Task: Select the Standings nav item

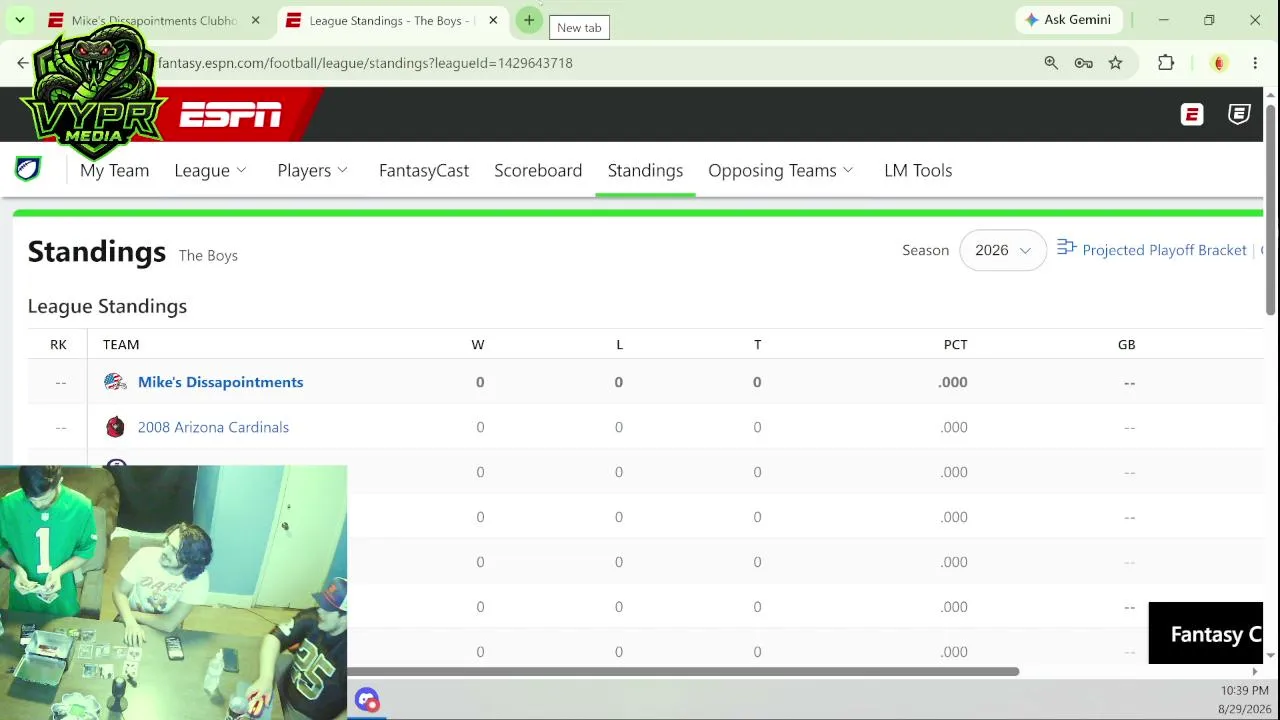Action: pyautogui.click(x=645, y=170)
